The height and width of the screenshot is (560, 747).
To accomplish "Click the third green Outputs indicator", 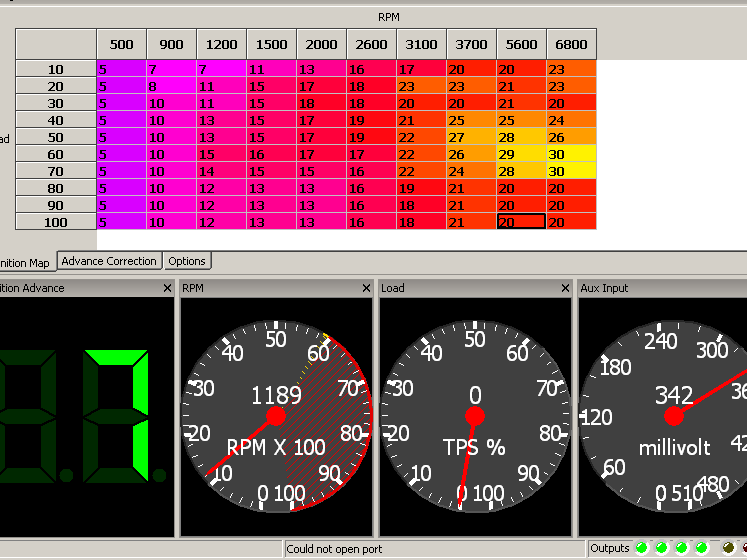I will [x=681, y=548].
